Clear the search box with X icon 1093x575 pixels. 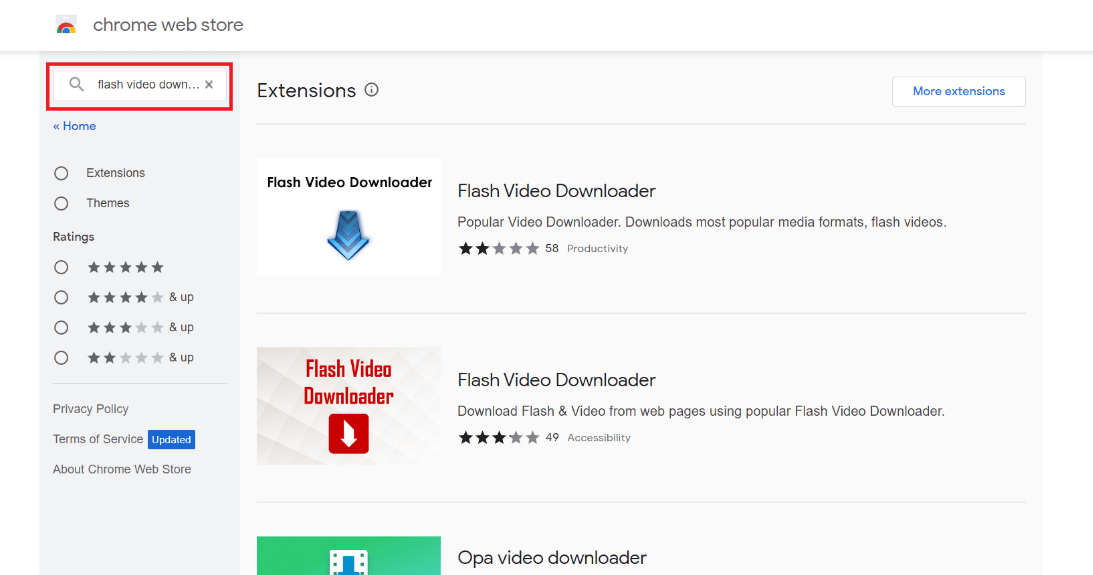[209, 84]
